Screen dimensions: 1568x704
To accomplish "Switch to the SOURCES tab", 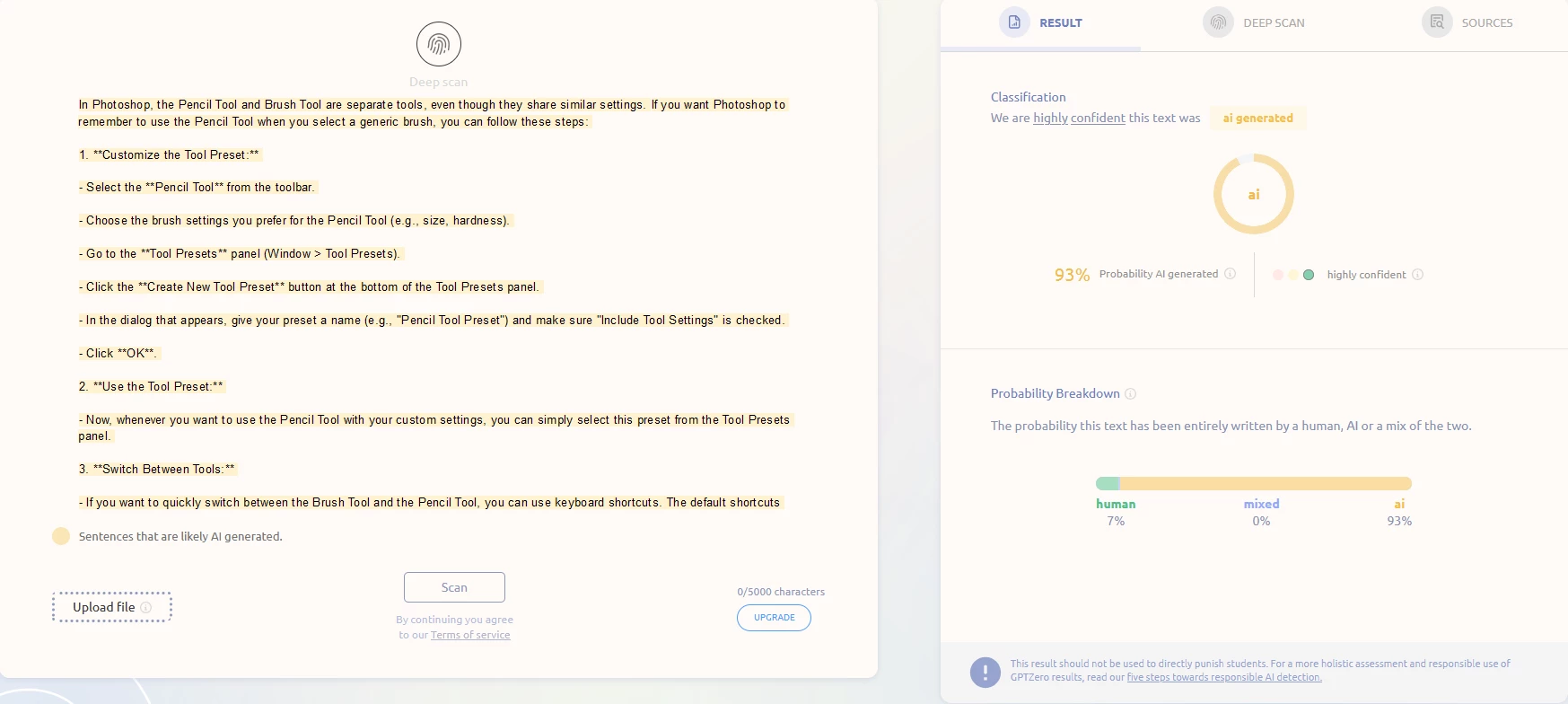I will pos(1467,22).
